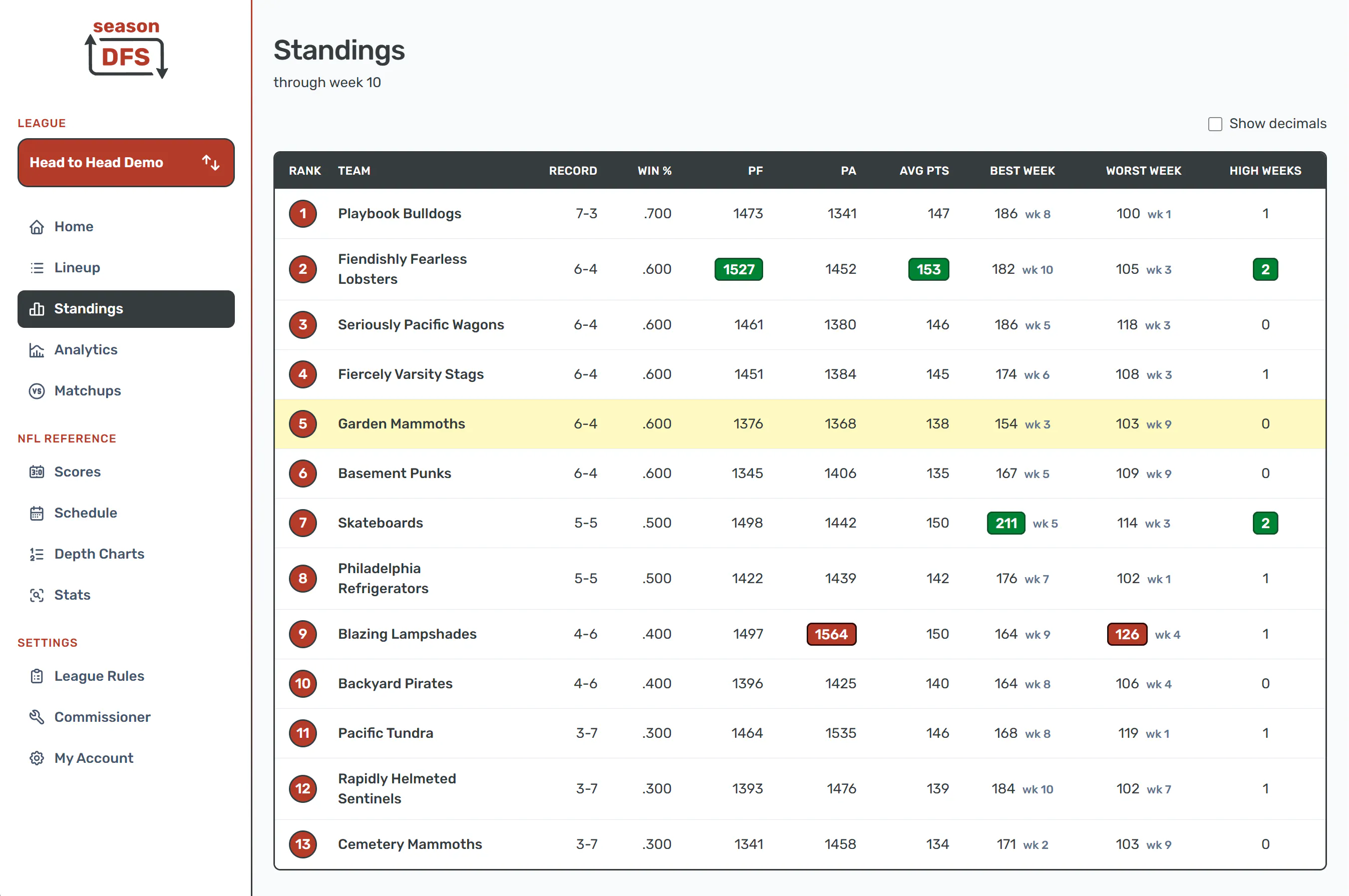Open the Lineup page

click(x=126, y=268)
